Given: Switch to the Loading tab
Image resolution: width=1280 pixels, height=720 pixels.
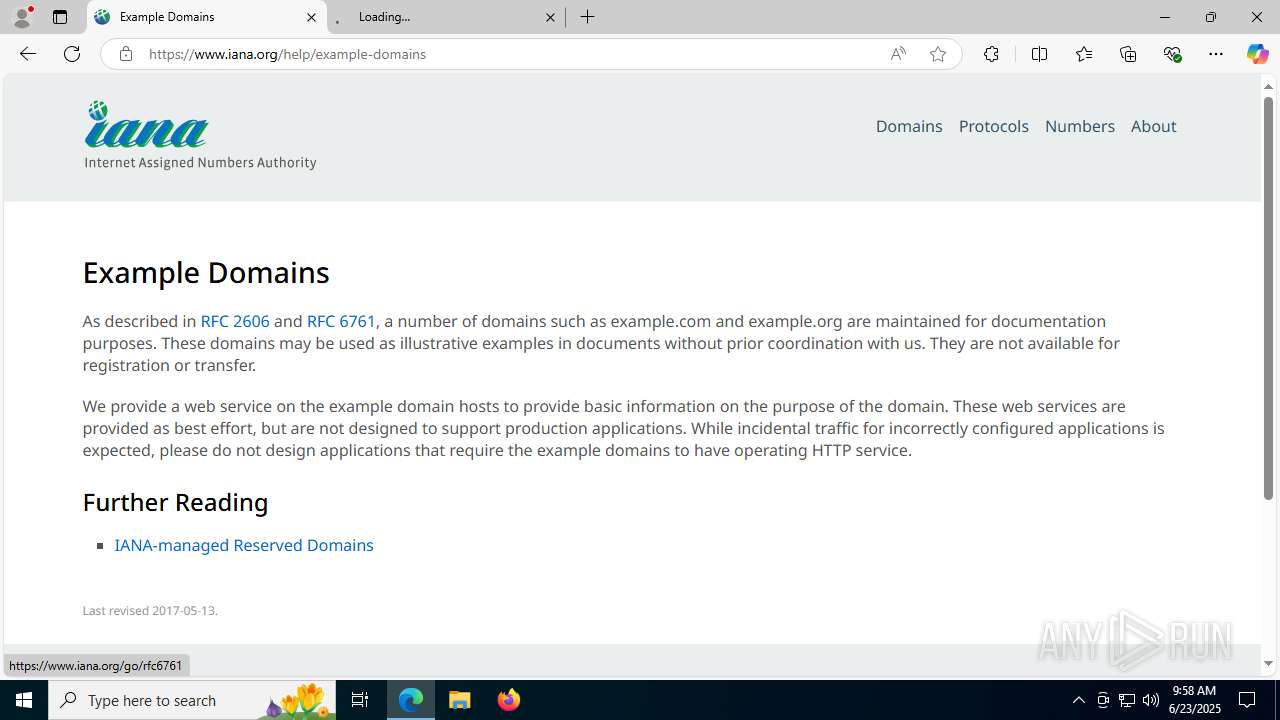Looking at the screenshot, I should tap(447, 17).
